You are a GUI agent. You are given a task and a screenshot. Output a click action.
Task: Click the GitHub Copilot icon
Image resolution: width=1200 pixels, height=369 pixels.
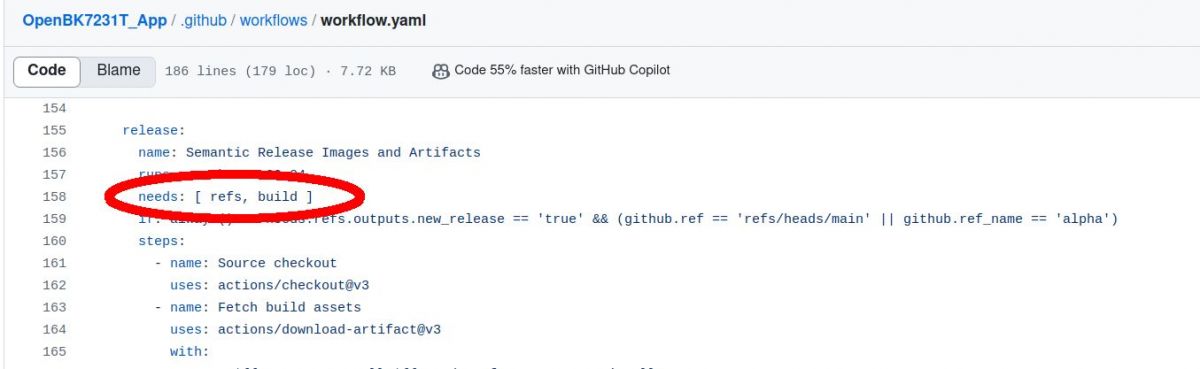coord(440,71)
